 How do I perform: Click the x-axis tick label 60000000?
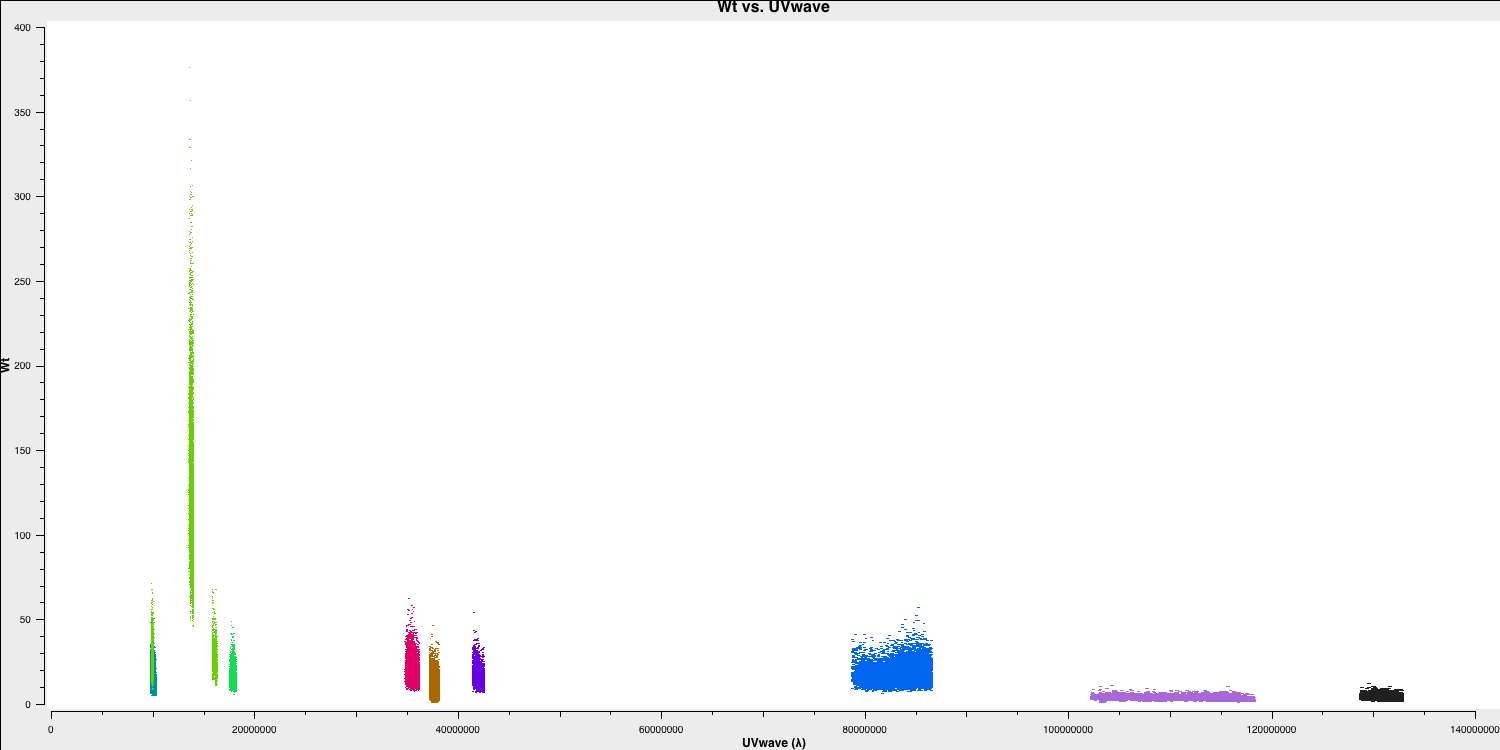[x=661, y=729]
